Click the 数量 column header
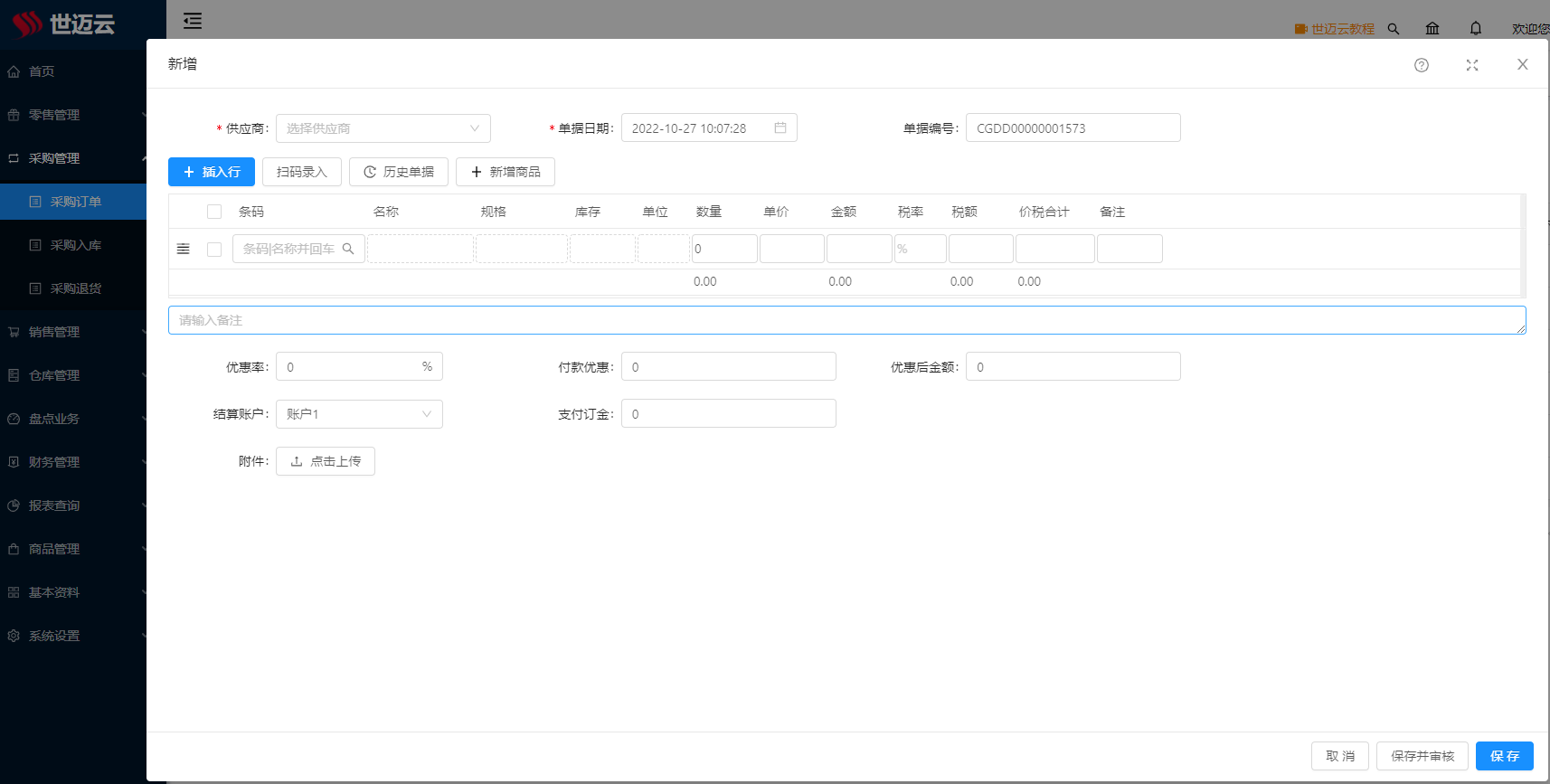Image resolution: width=1550 pixels, height=784 pixels. click(x=709, y=212)
